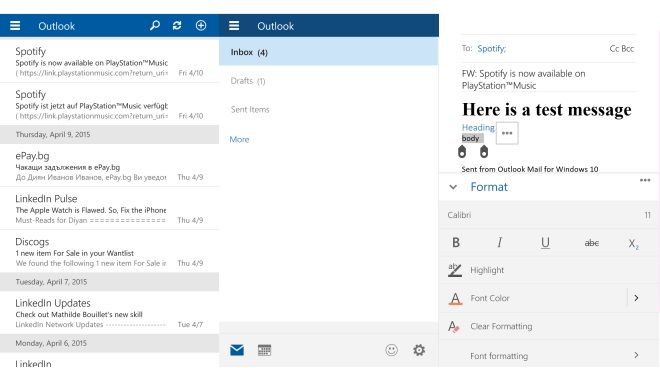Select the Inbox (4) folder
The height and width of the screenshot is (368, 660).
coord(329,52)
